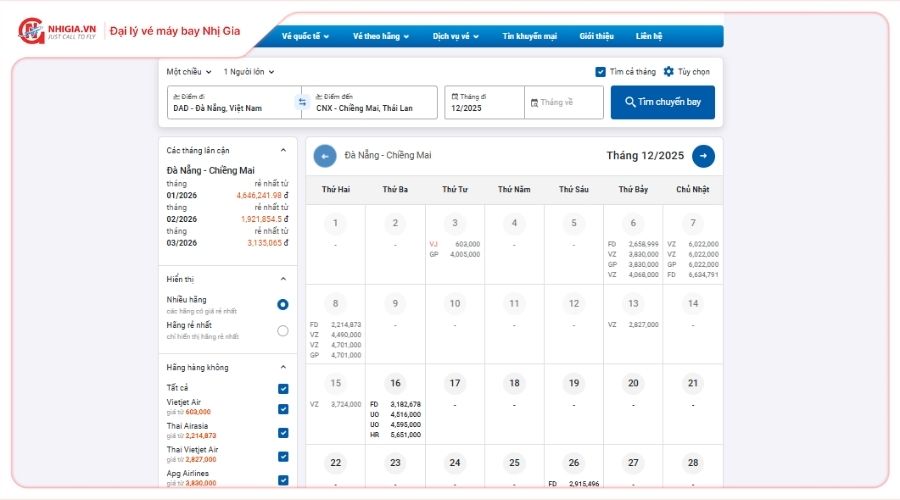This screenshot has width=900, height=500.
Task: Open the Tin khuyến mại menu item
Action: click(529, 36)
